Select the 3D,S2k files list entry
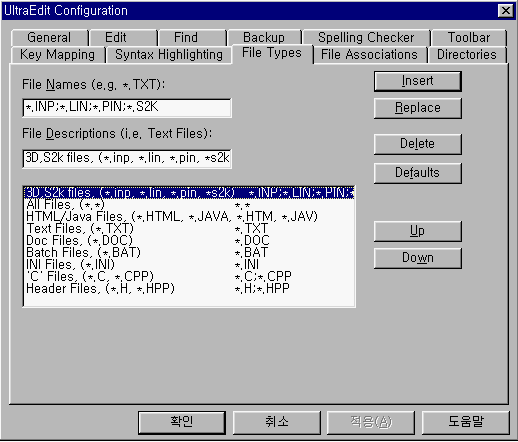The image size is (518, 442). click(189, 193)
